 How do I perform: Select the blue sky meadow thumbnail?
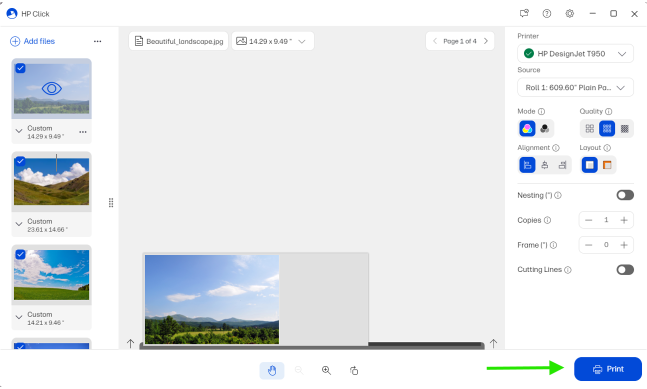pyautogui.click(x=52, y=275)
